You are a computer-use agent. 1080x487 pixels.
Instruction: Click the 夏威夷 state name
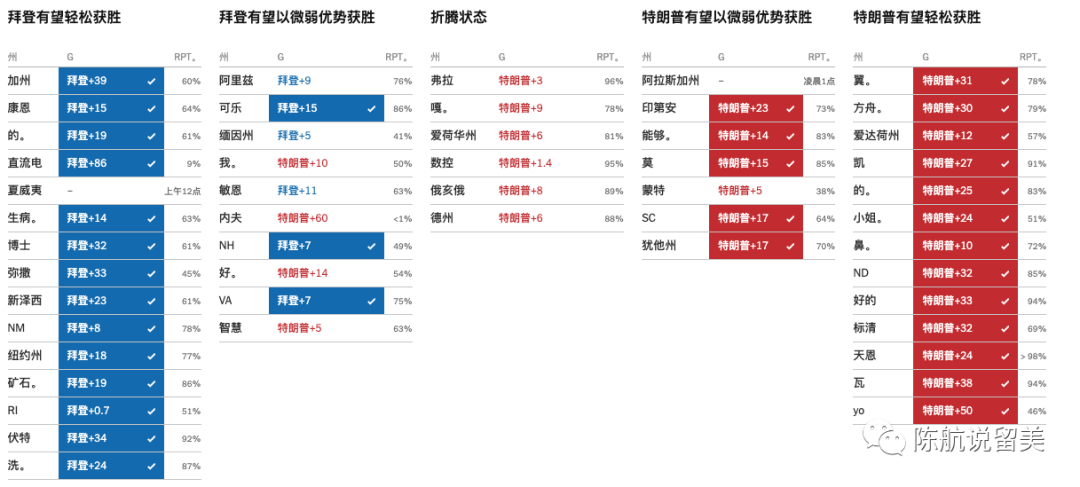click(27, 190)
